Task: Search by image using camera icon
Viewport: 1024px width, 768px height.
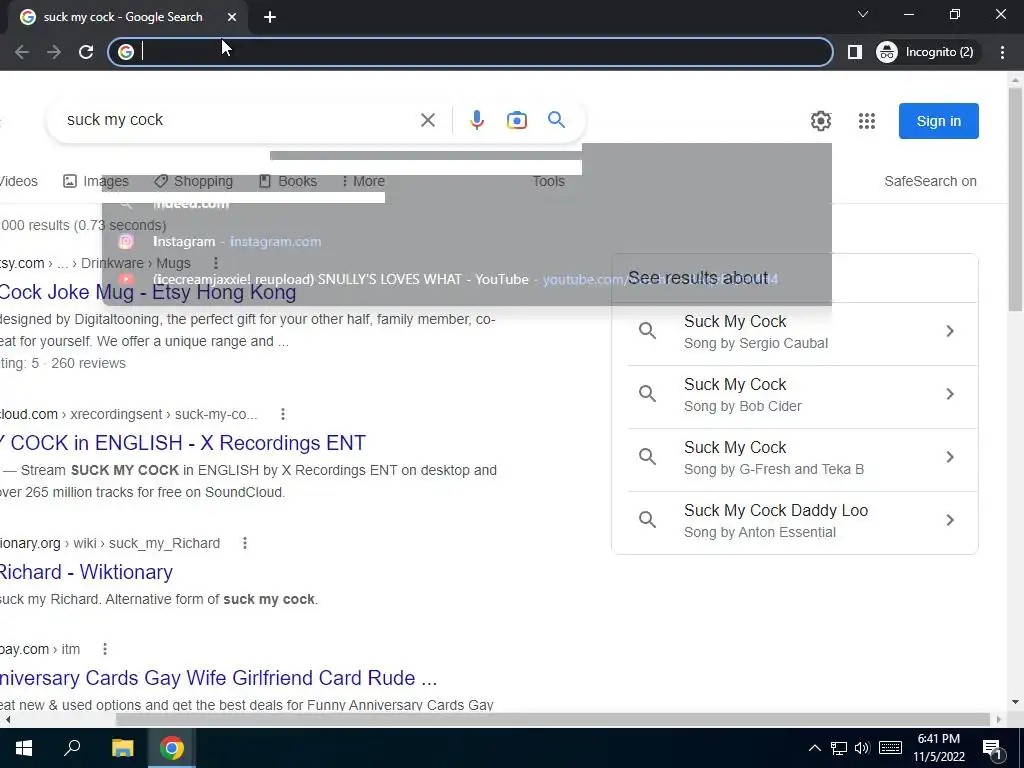Action: [517, 120]
